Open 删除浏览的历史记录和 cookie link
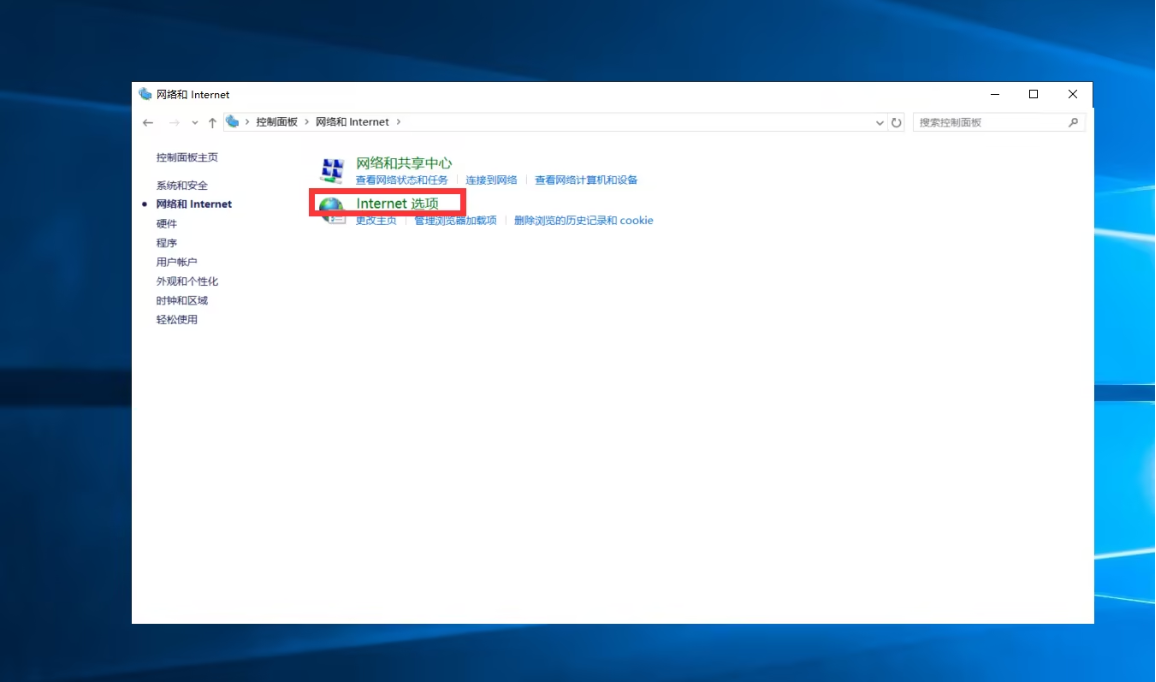This screenshot has width=1156, height=682. click(x=583, y=220)
